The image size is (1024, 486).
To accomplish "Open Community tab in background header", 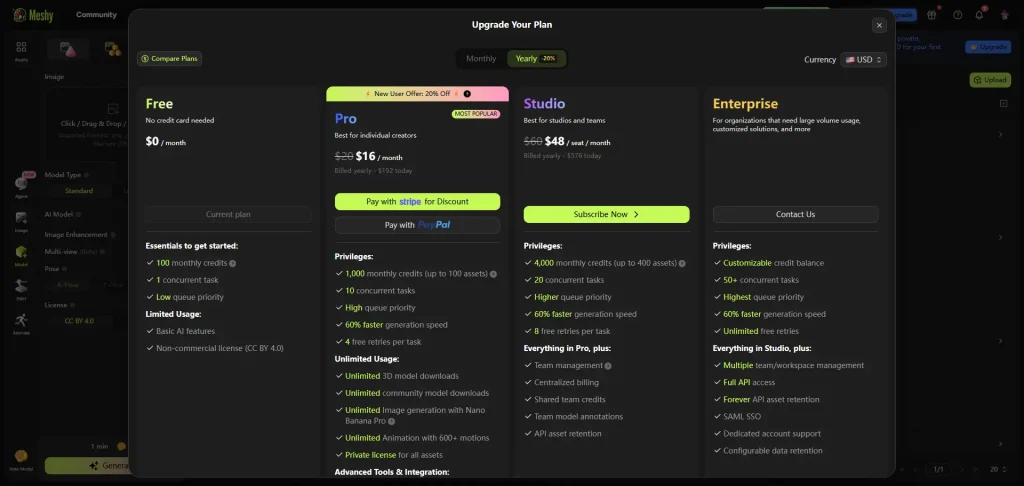I will [96, 14].
